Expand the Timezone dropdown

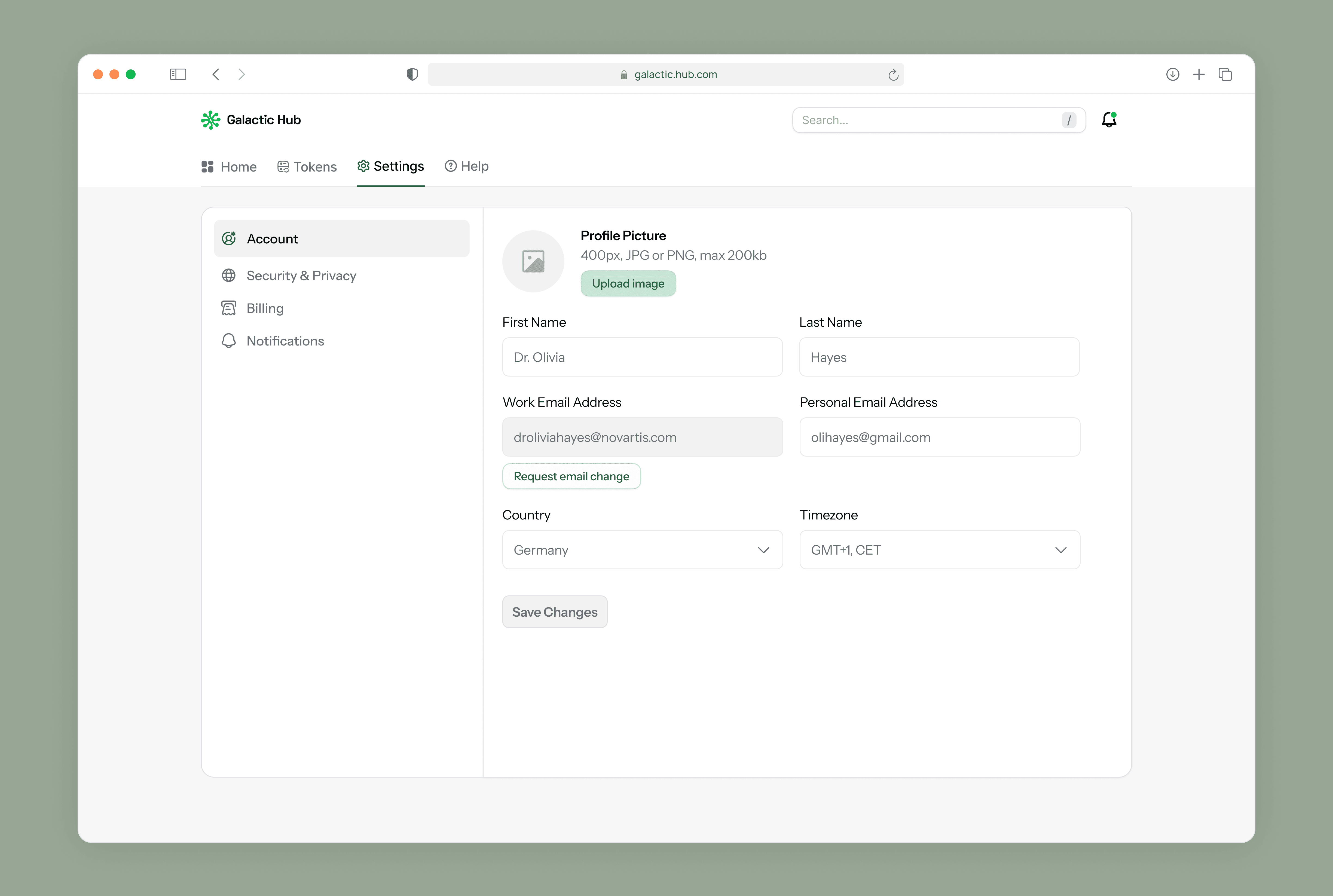939,550
